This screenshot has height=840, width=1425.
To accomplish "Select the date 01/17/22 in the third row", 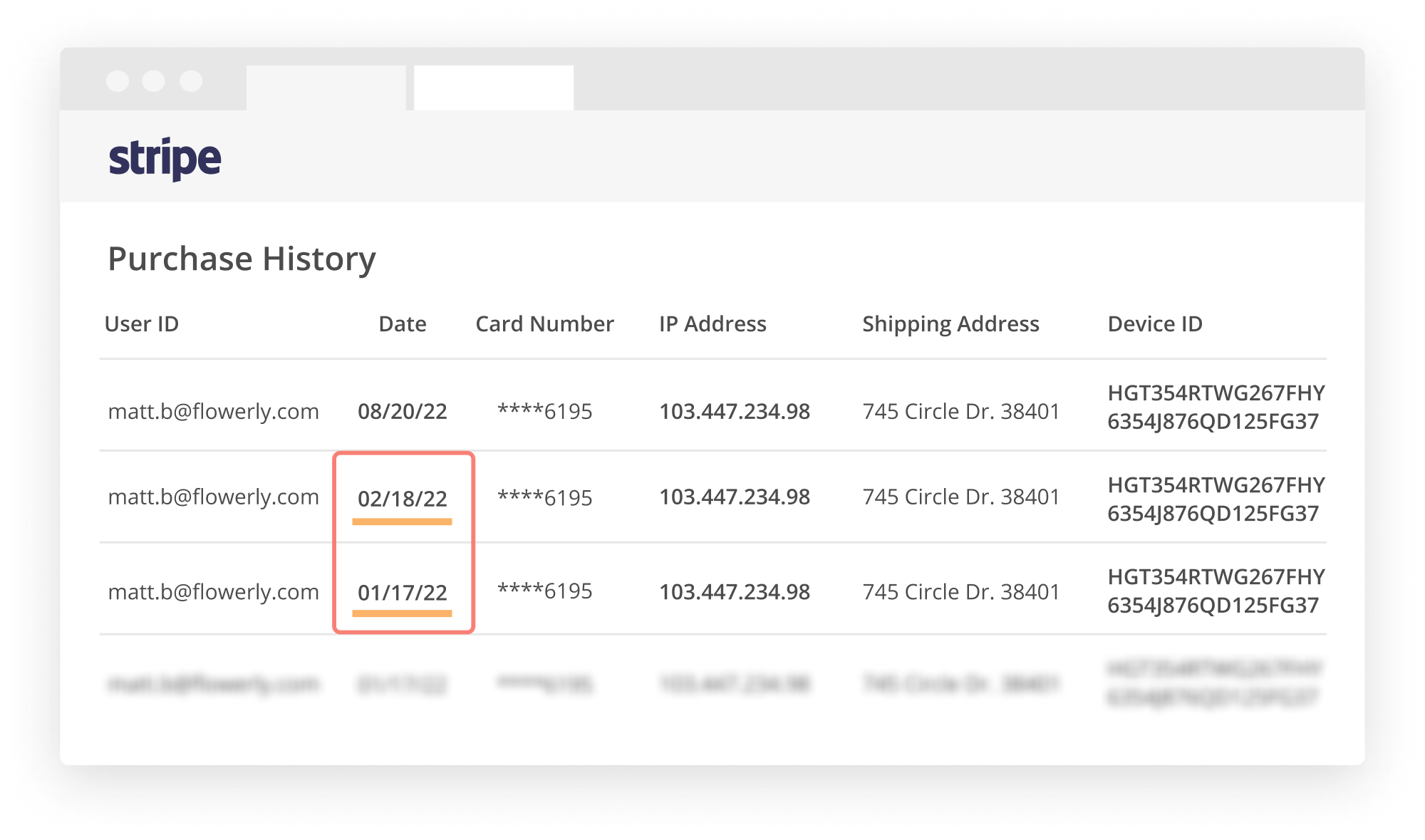I will point(403,593).
